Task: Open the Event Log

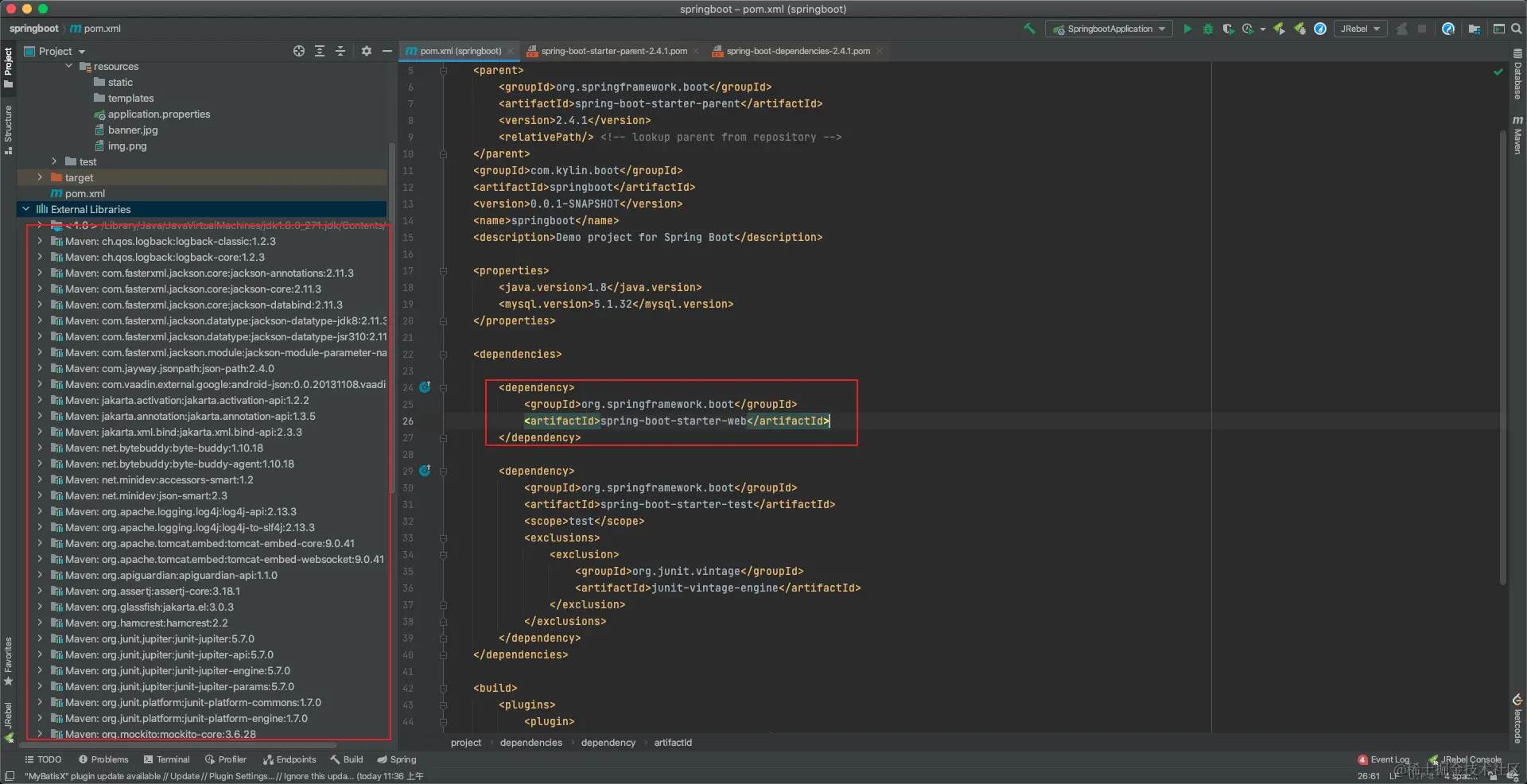Action: tap(1384, 759)
